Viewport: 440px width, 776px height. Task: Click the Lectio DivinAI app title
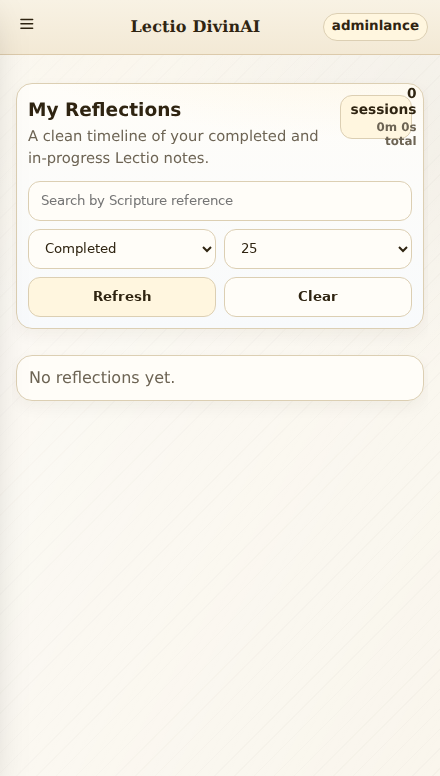(195, 26)
